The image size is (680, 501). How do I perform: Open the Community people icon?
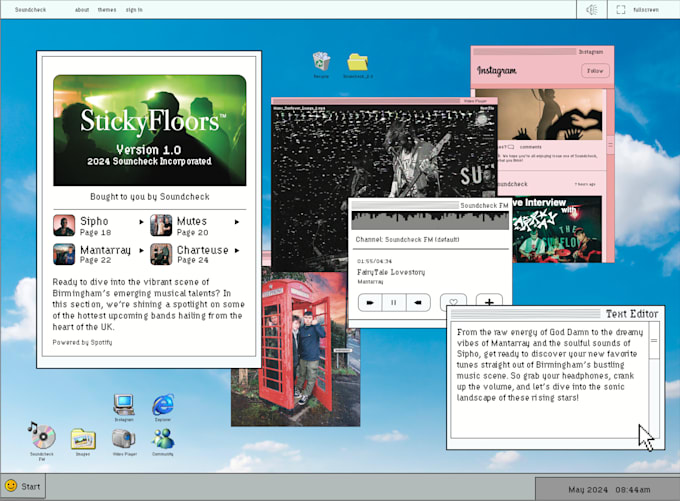click(163, 439)
